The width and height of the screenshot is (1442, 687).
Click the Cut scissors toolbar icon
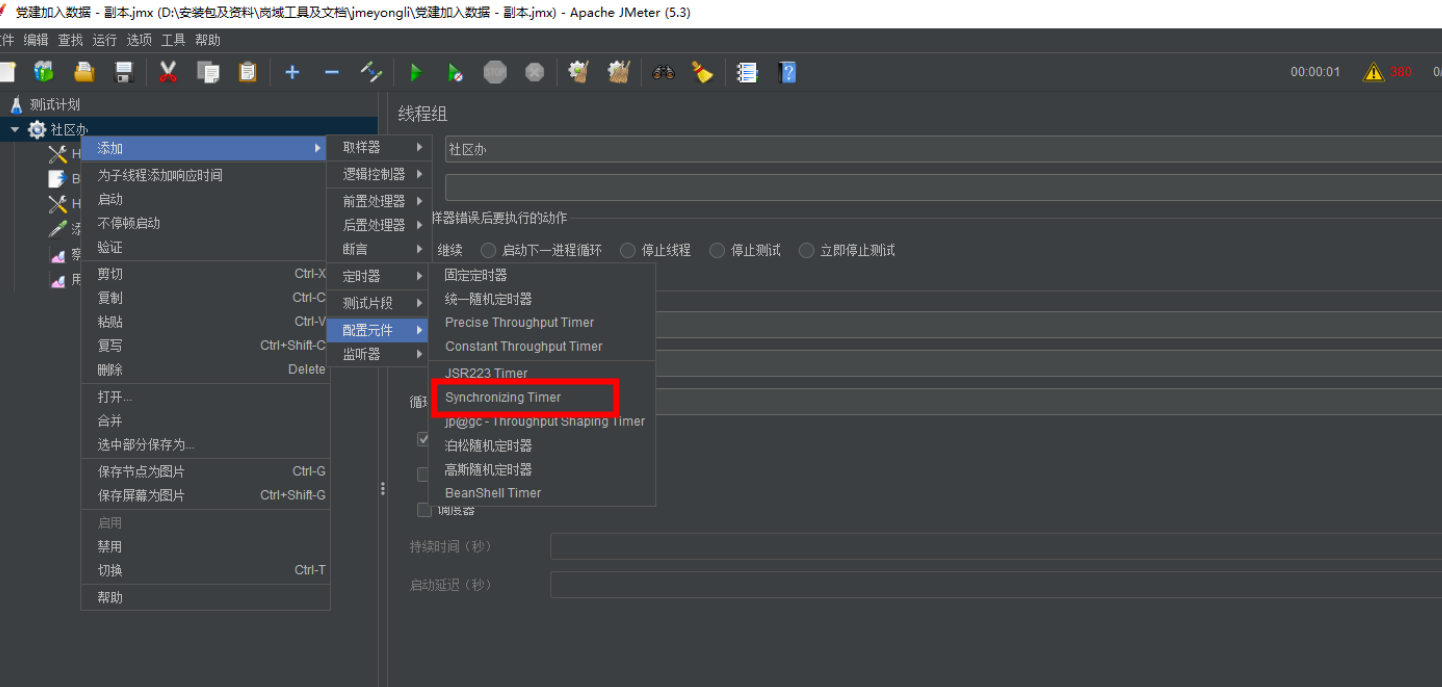click(168, 72)
